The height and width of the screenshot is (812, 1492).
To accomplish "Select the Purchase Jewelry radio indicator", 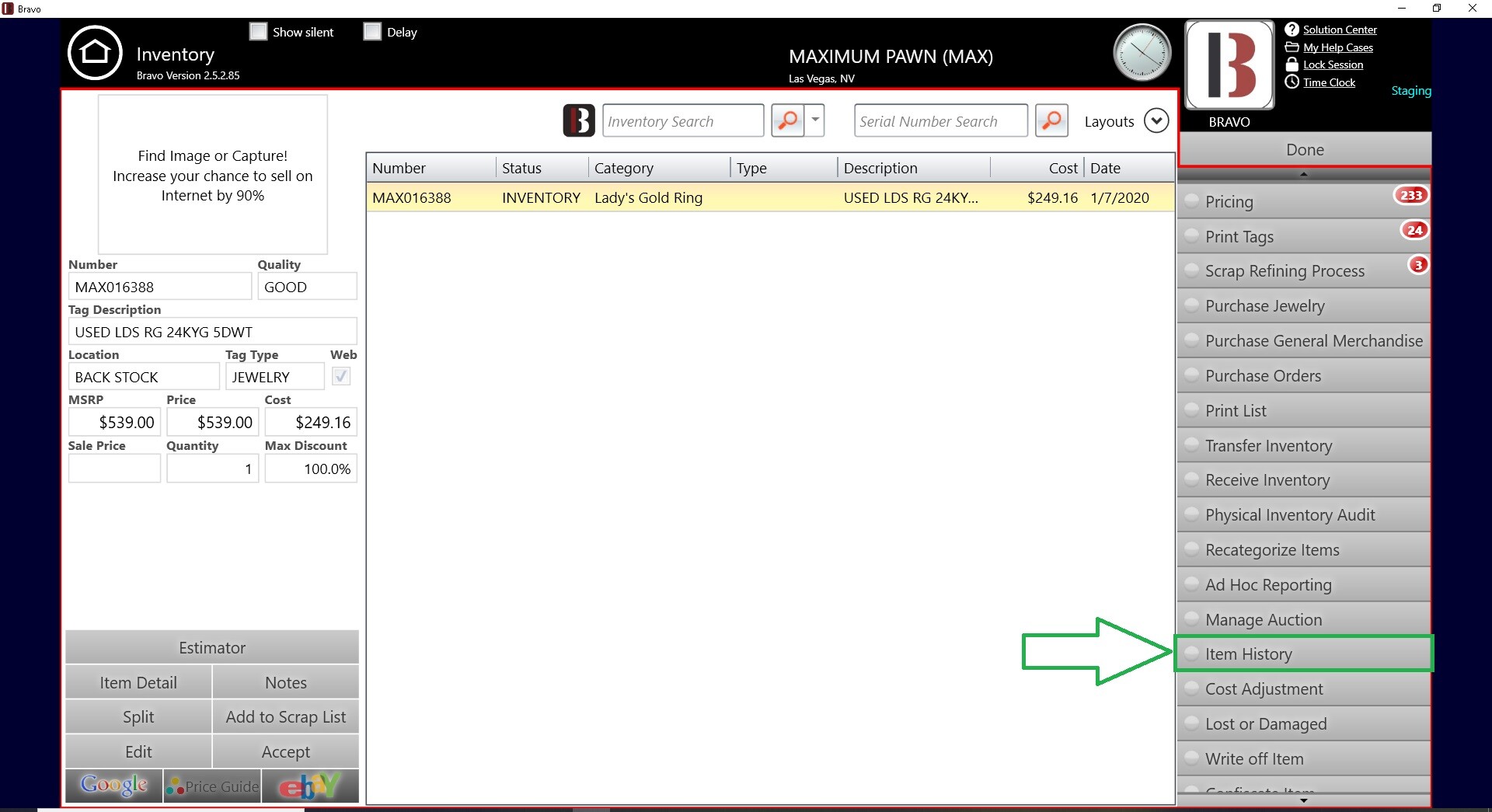I will coord(1191,305).
